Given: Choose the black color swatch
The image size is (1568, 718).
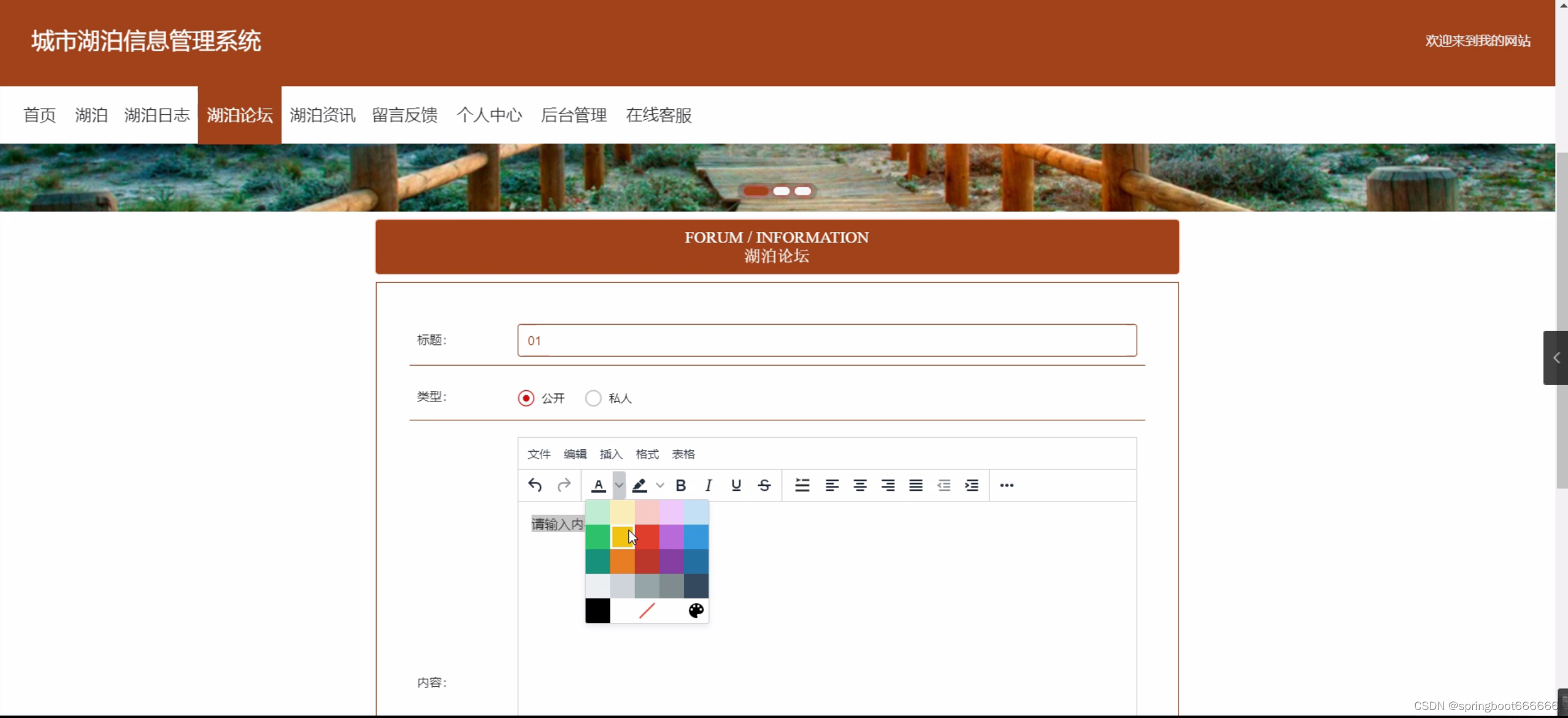Looking at the screenshot, I should pos(598,611).
